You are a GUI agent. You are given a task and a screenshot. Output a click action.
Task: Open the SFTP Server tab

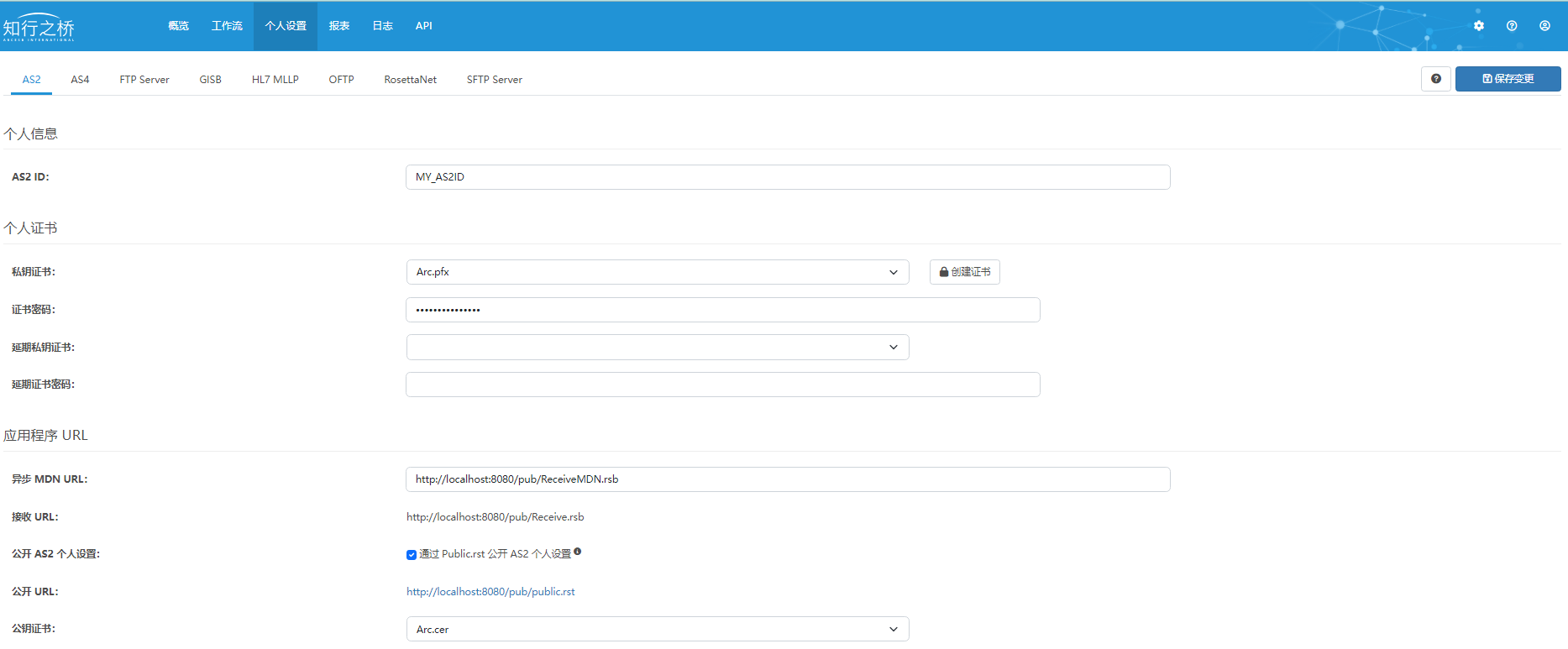point(494,80)
